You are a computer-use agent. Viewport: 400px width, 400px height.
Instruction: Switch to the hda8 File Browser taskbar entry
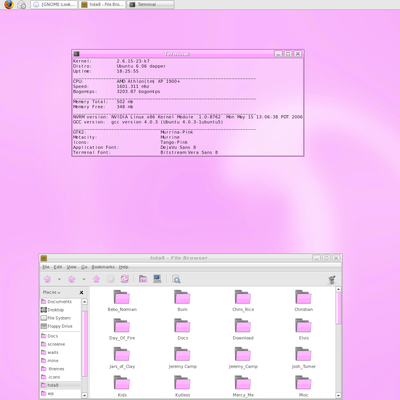(103, 5)
